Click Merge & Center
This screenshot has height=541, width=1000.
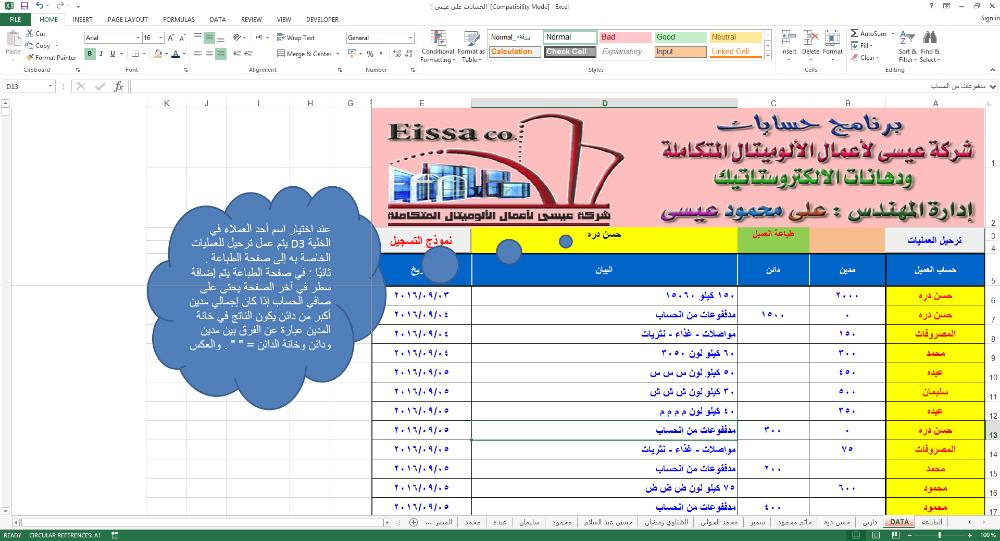pyautogui.click(x=305, y=54)
